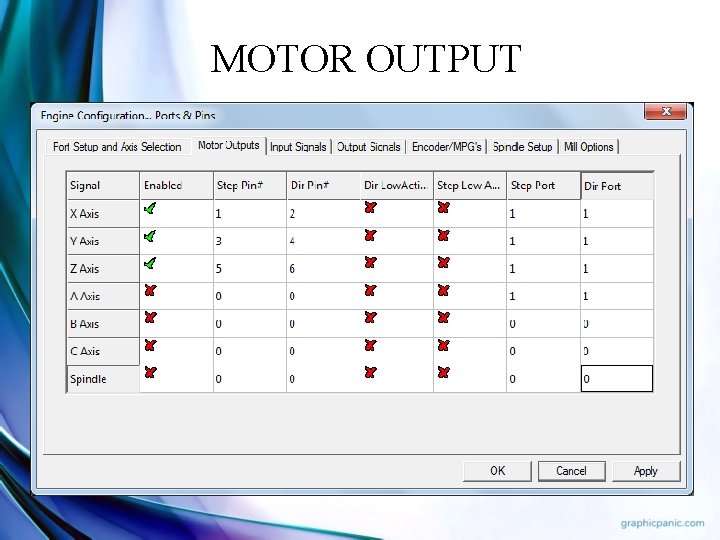Edit X Axis Dir Pin# cell
This screenshot has height=540, width=720.
(323, 214)
